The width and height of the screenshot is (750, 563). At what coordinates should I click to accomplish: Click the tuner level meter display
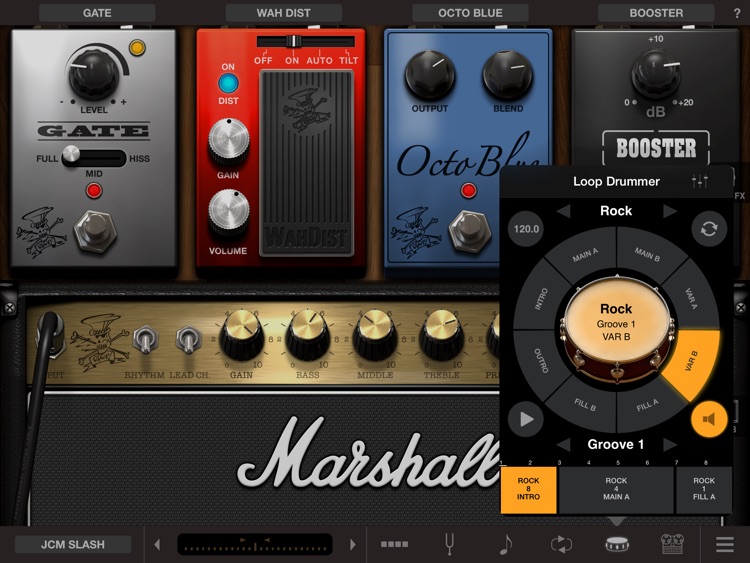[254, 544]
